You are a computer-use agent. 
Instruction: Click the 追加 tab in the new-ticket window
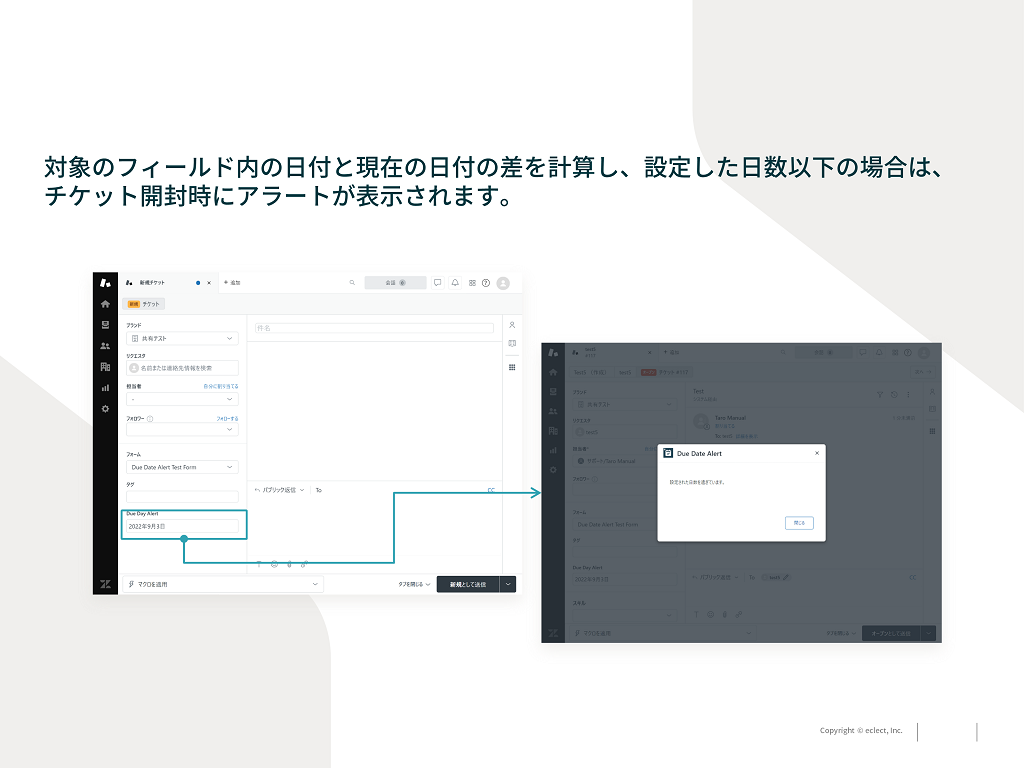(232, 283)
